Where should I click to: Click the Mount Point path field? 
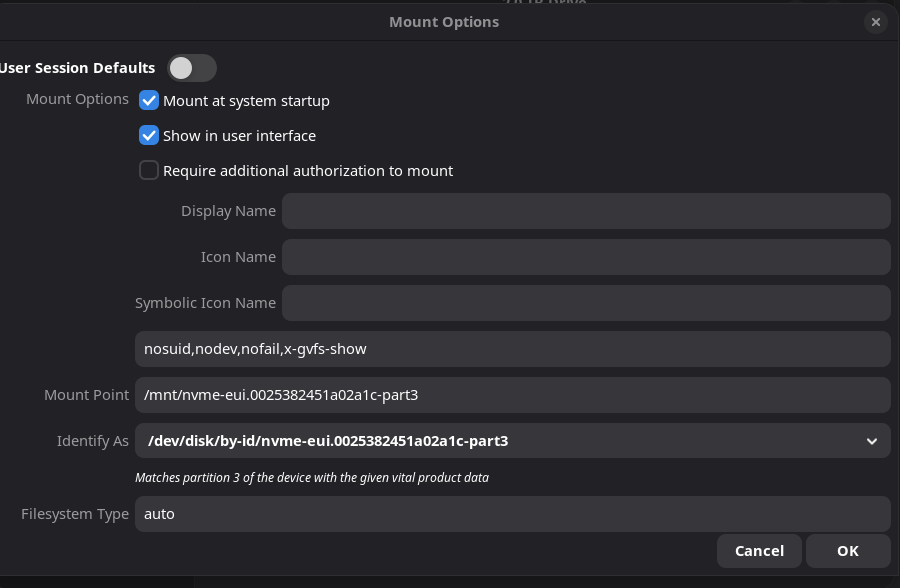tap(512, 395)
